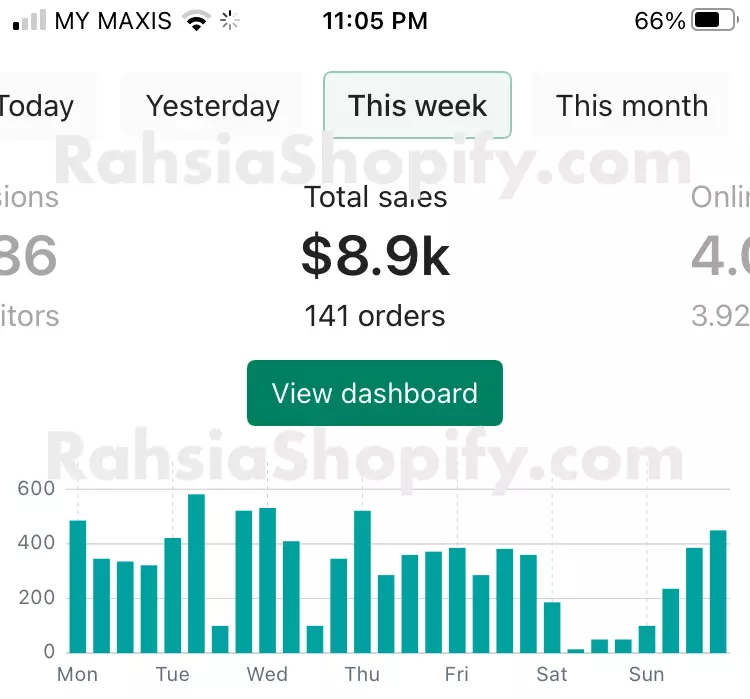Tap the 66% battery percentage text
Screen dimensions: 750x699
coord(660,21)
